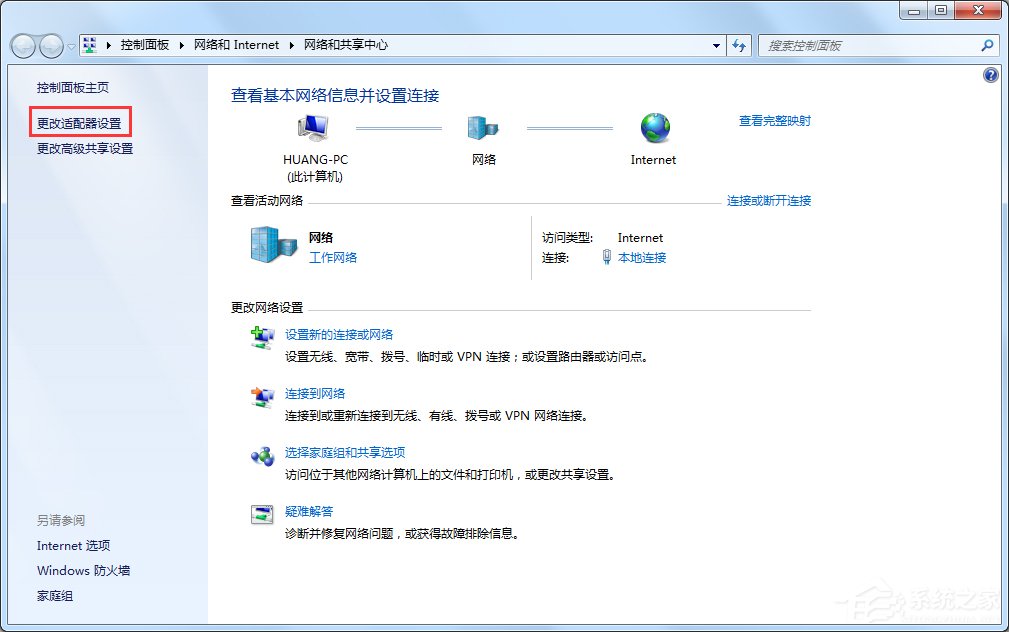Click the 网络 icon in the network map
1009x632 pixels.
483,127
